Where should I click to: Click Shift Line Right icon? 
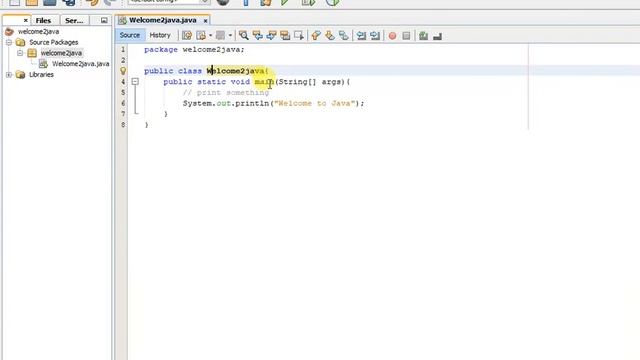(x=375, y=36)
